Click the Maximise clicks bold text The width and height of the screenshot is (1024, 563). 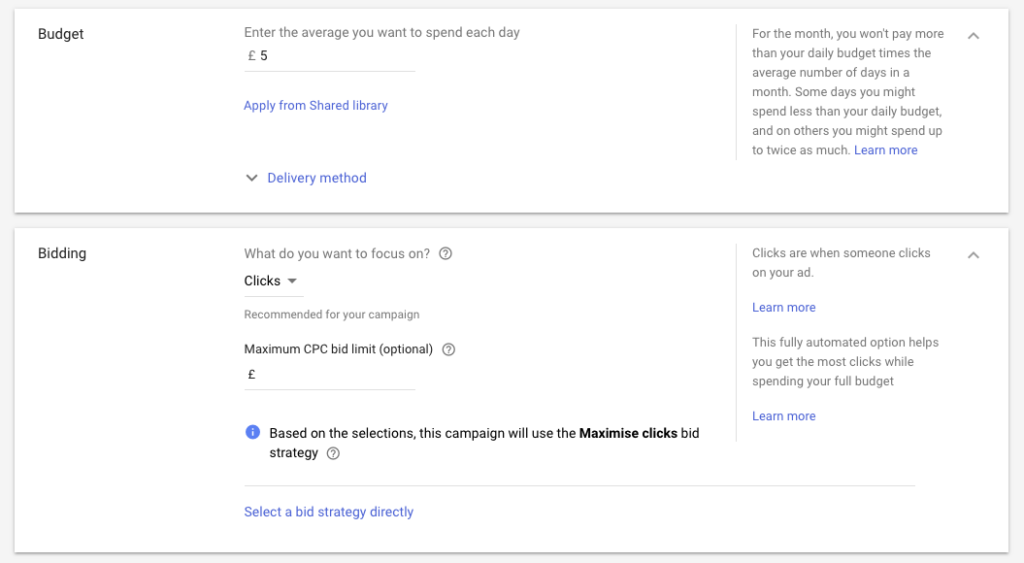pyautogui.click(x=628, y=433)
